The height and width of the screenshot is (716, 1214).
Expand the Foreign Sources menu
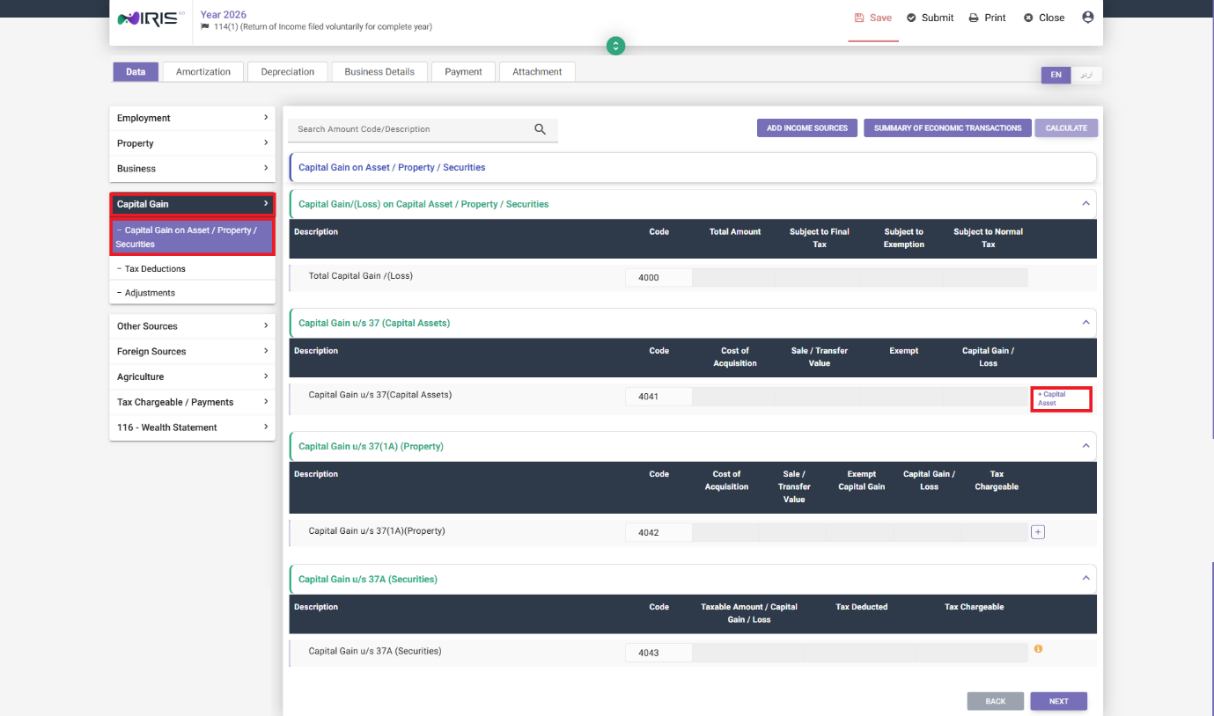[192, 351]
